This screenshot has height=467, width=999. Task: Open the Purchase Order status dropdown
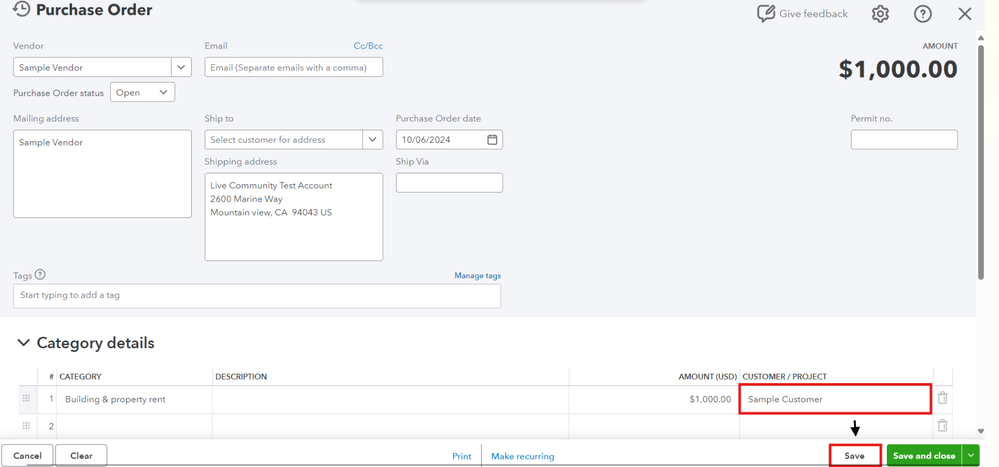(142, 93)
